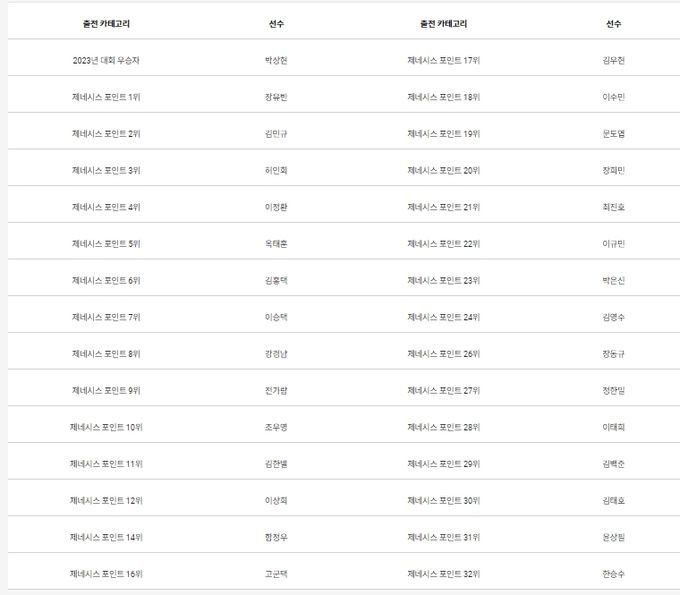680x595 pixels.
Task: Click the '2023년 대회 우승자' category cell
Action: (106, 60)
